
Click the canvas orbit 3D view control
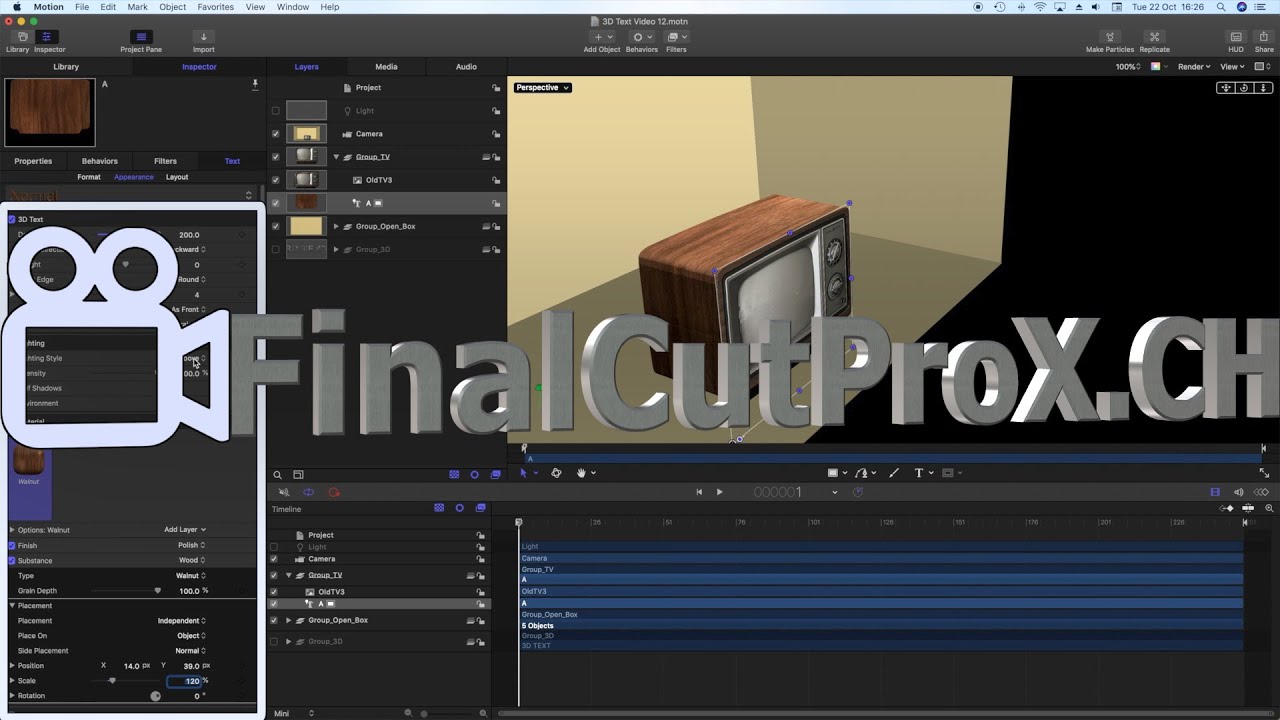(1244, 88)
